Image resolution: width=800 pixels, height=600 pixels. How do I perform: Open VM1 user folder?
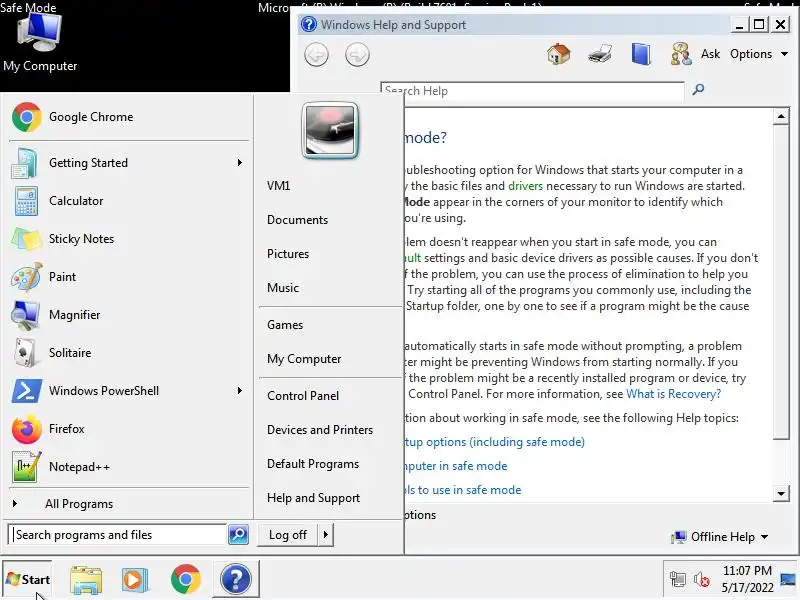coord(279,186)
